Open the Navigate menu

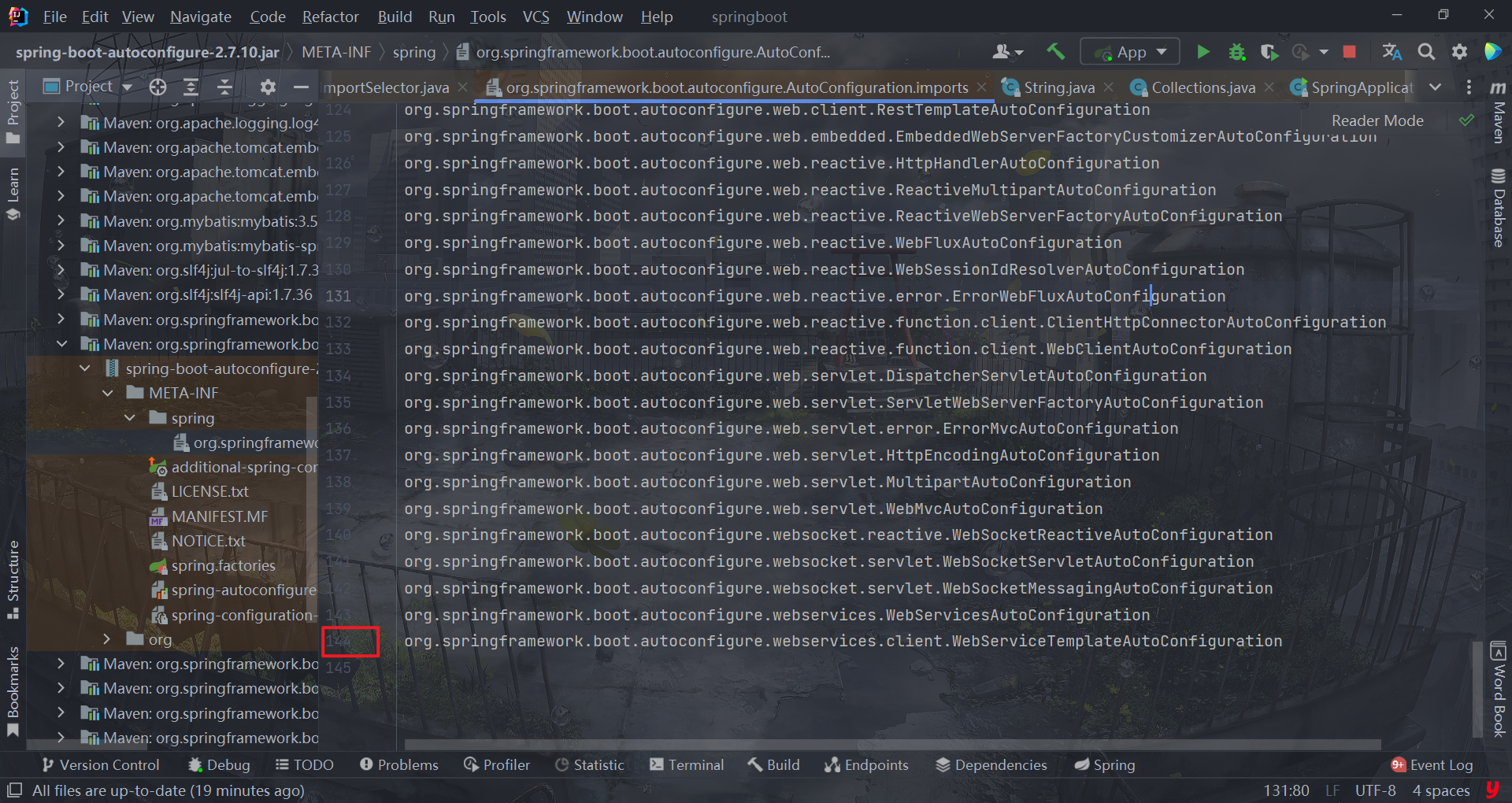point(201,17)
